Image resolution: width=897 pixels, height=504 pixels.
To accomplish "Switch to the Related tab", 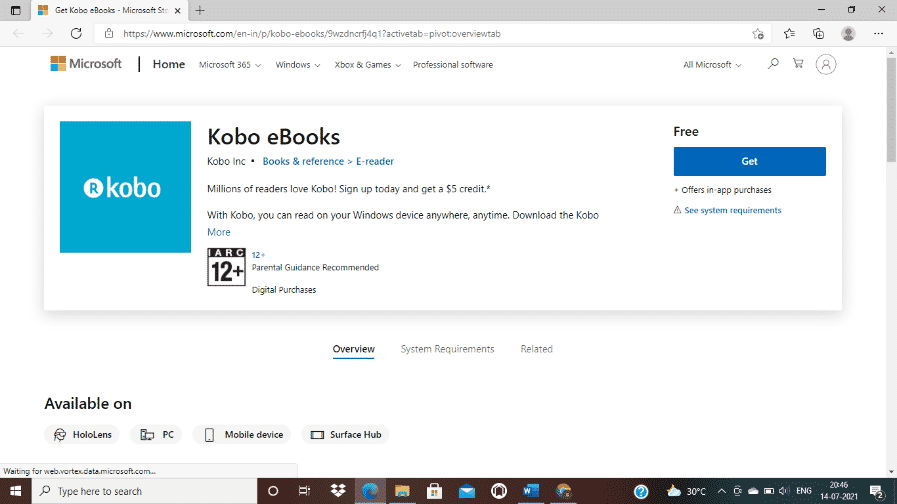I will pyautogui.click(x=537, y=349).
